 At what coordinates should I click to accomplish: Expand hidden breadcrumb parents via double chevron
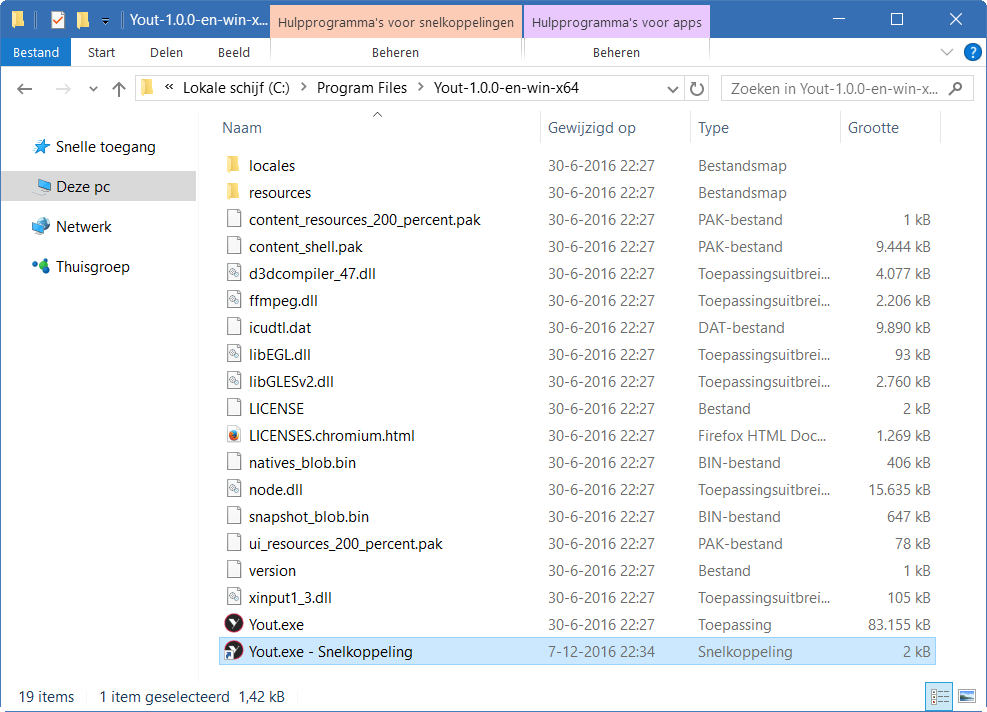coord(169,88)
